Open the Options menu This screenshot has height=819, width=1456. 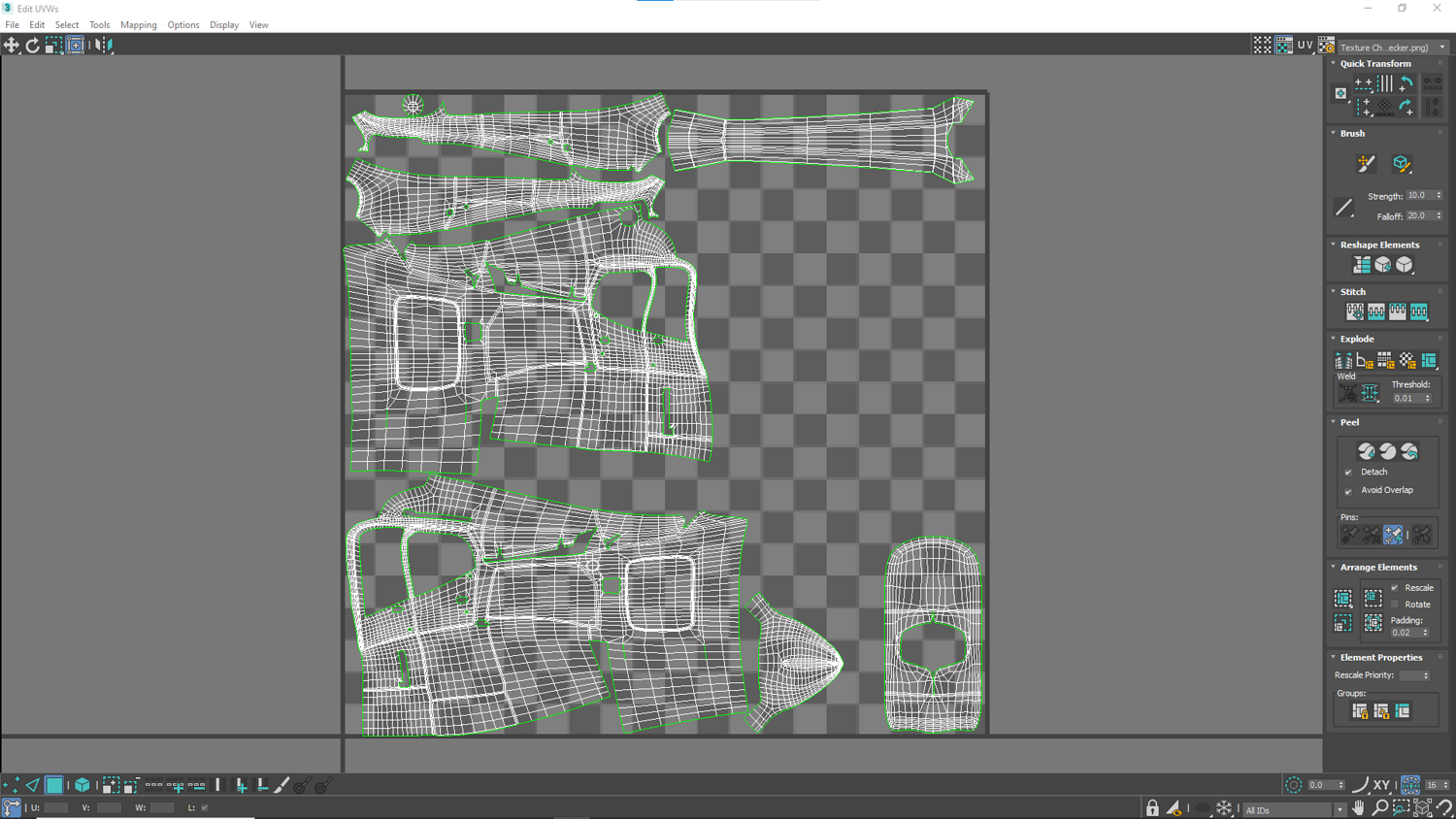tap(182, 25)
